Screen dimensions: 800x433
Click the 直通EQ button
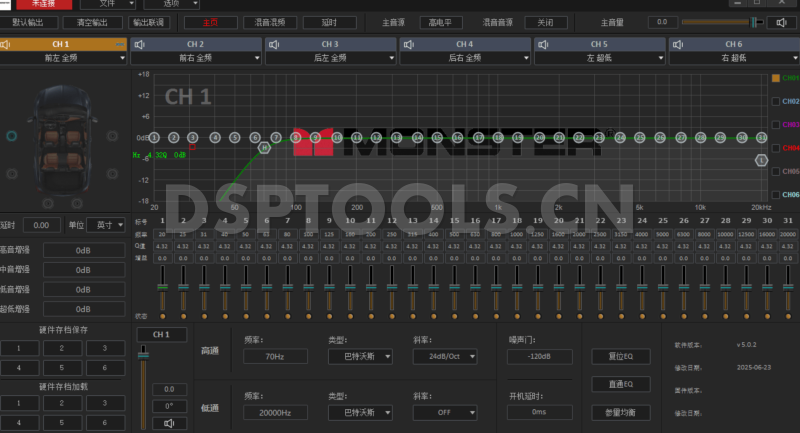pyautogui.click(x=621, y=384)
